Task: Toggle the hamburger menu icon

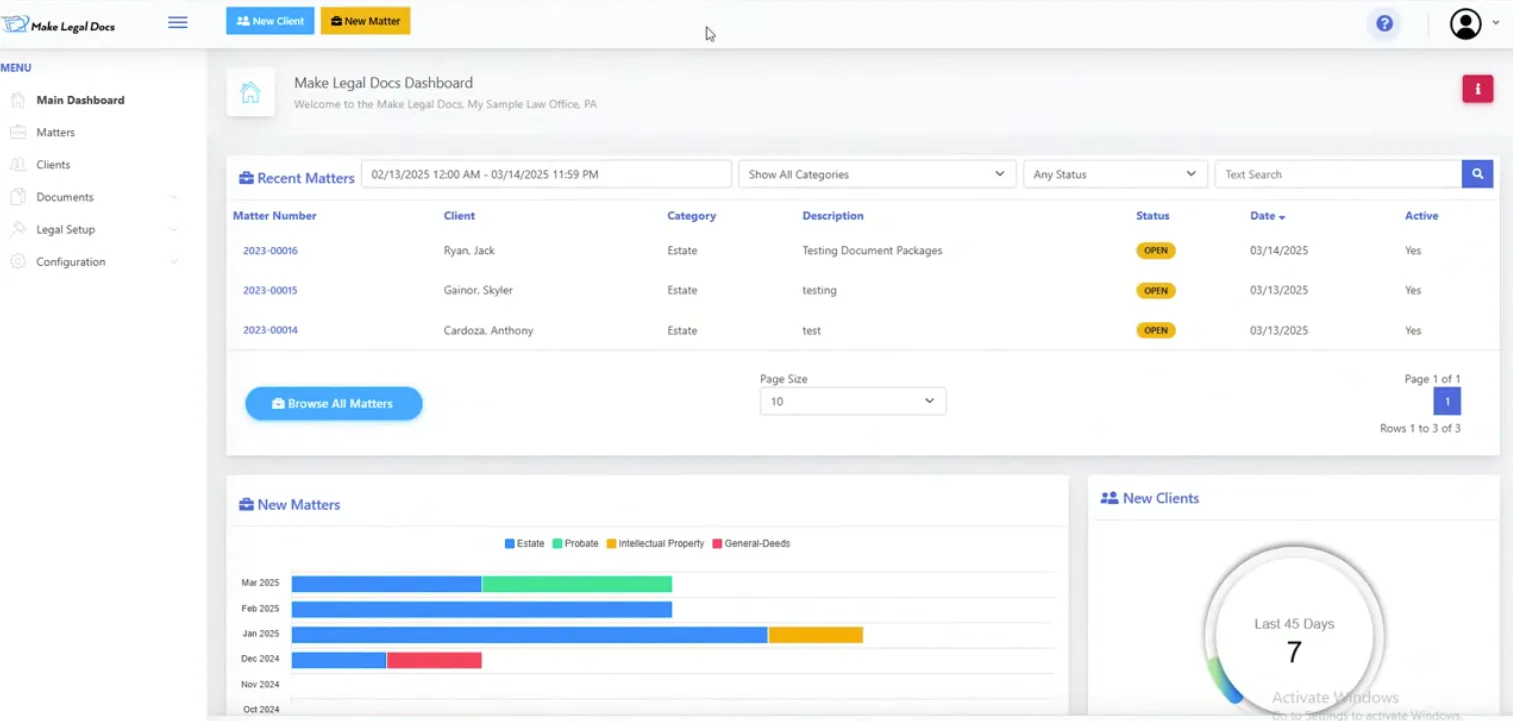Action: click(178, 22)
